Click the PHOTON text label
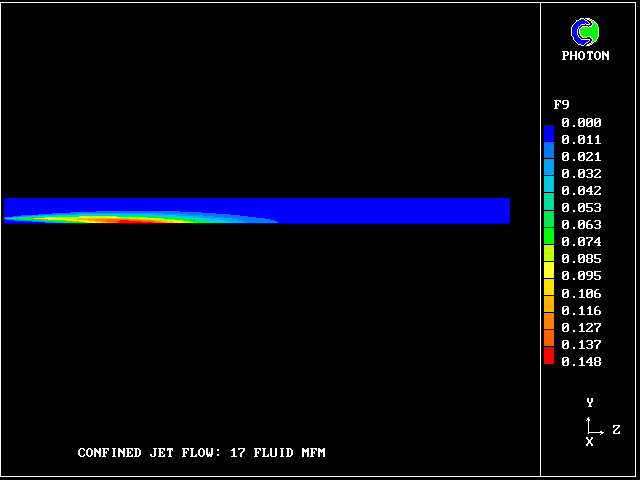This screenshot has width=640, height=480. click(585, 56)
